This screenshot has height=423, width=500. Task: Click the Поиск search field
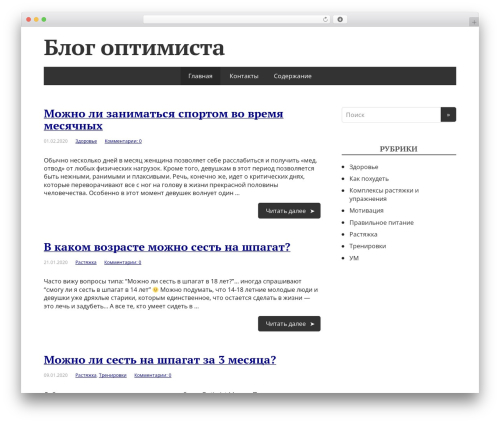coord(391,115)
